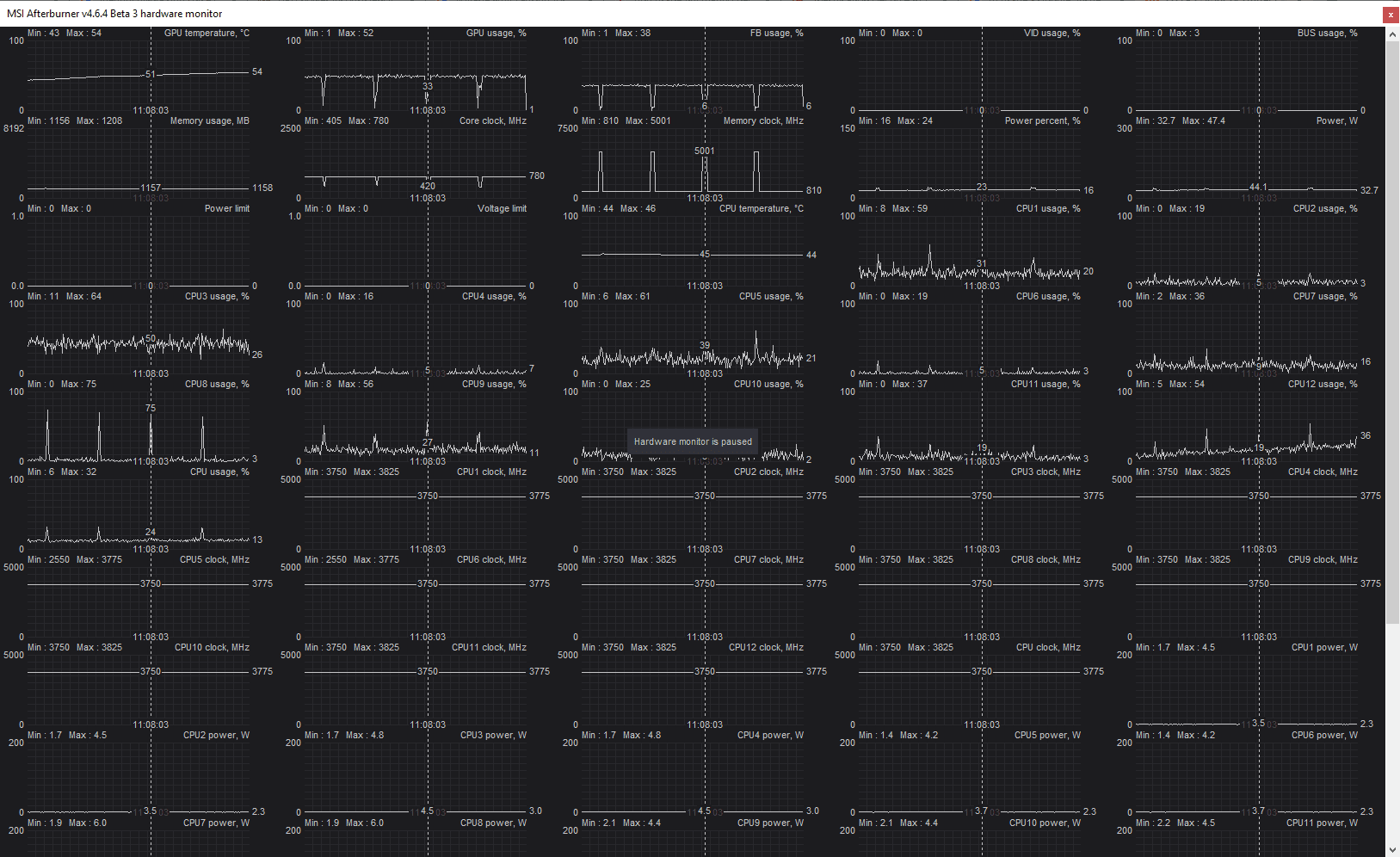The height and width of the screenshot is (857, 1400).
Task: Click the 'Core clock, MHz' label
Action: pos(492,120)
